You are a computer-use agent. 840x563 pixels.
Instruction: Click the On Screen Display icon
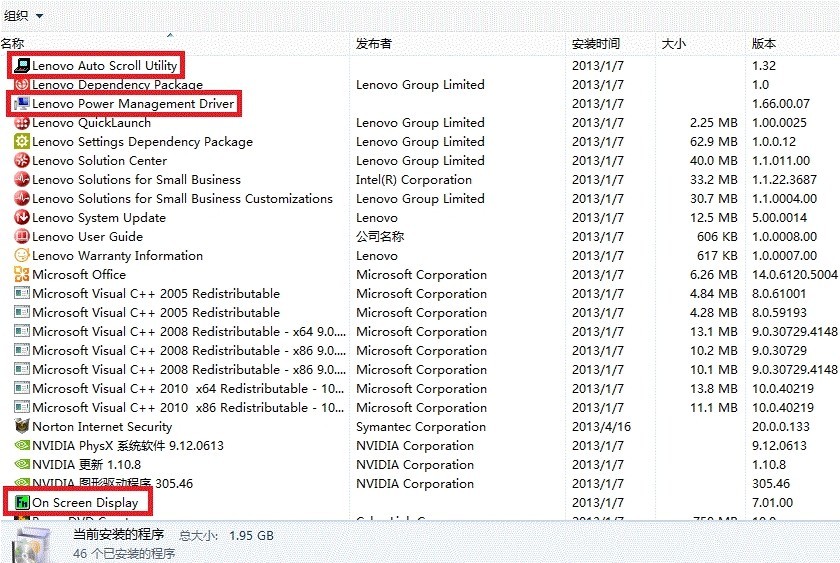[x=22, y=502]
